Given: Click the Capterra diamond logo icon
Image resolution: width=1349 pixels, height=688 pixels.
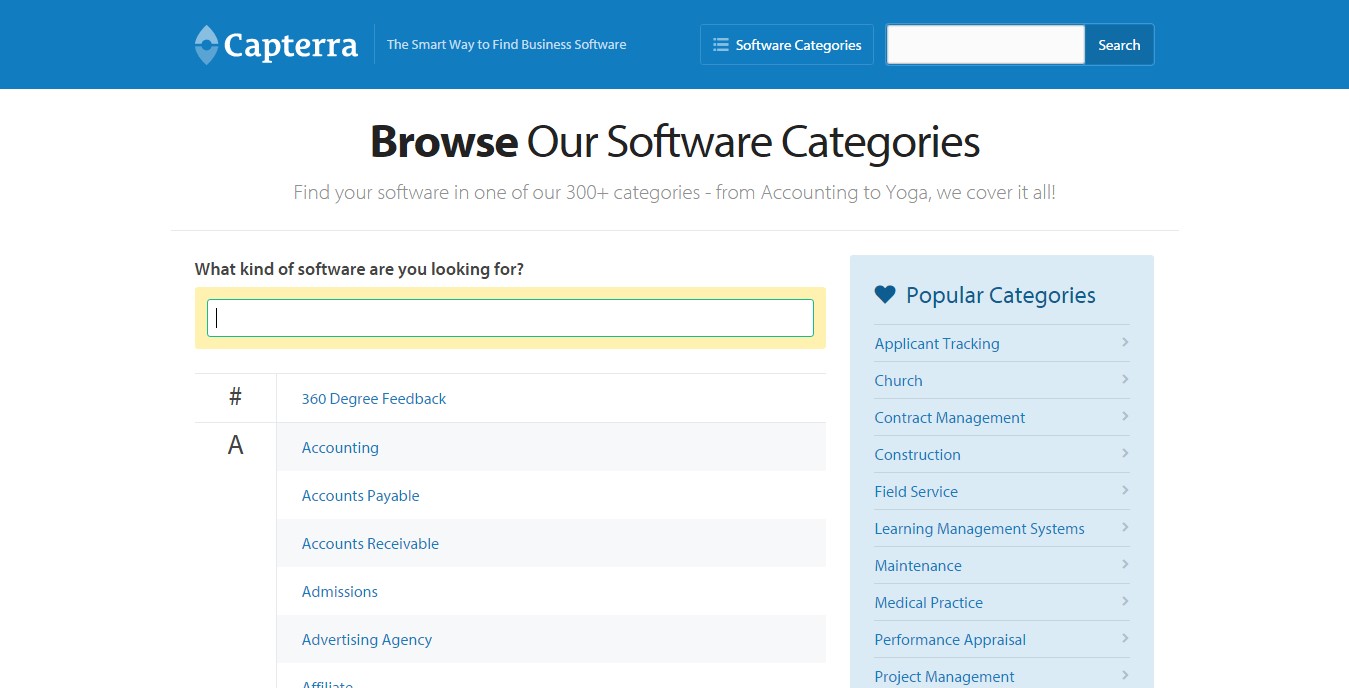Looking at the screenshot, I should tap(205, 44).
